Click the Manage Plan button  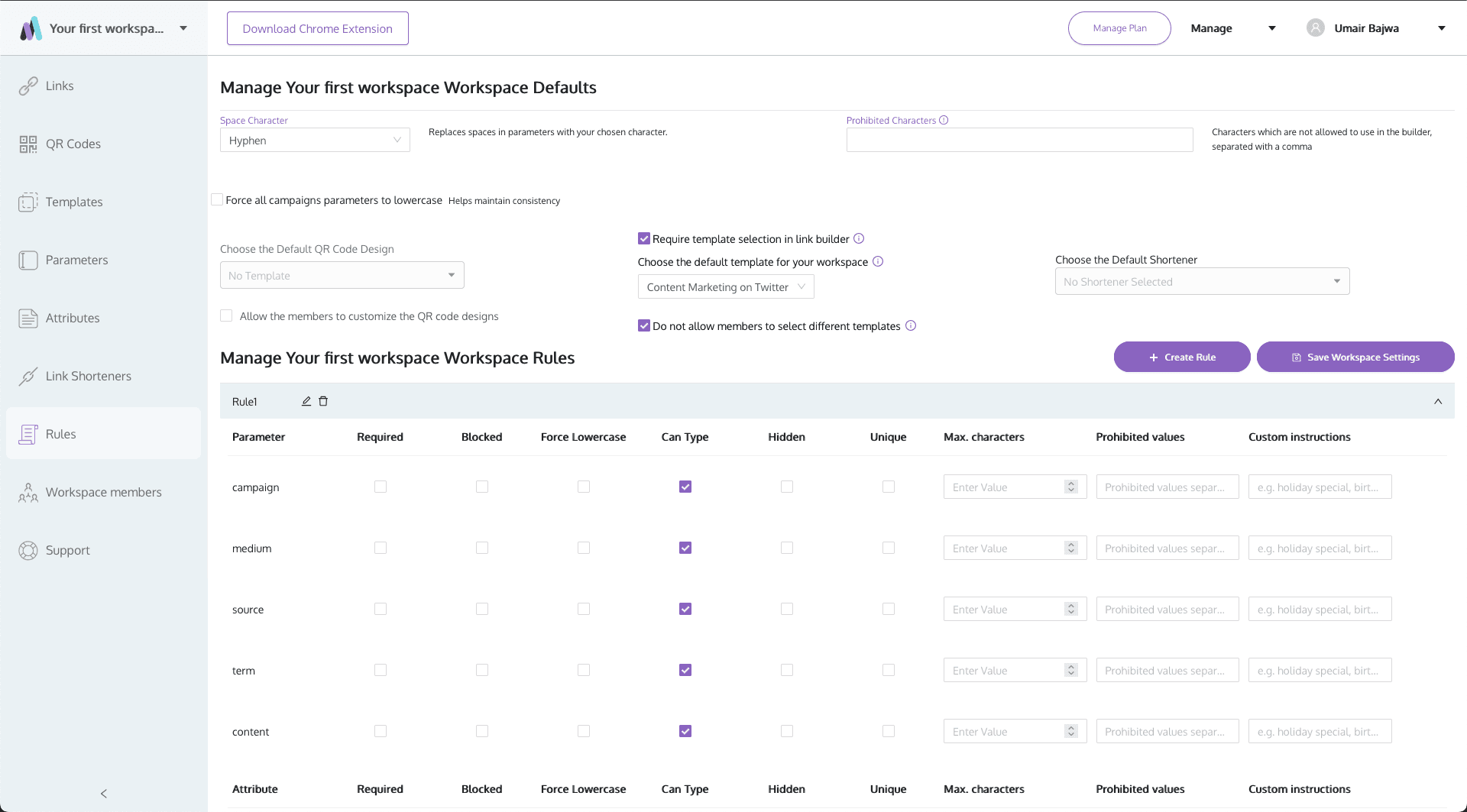click(x=1119, y=28)
